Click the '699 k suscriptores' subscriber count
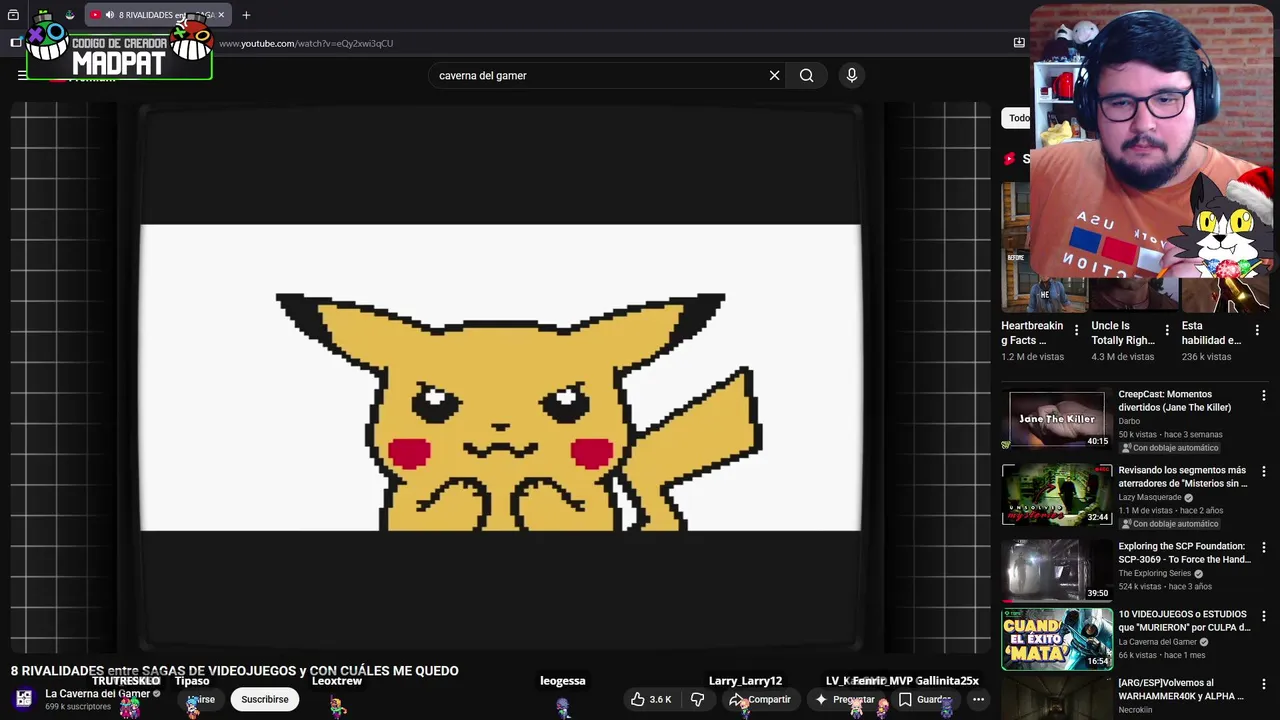 pos(78,707)
